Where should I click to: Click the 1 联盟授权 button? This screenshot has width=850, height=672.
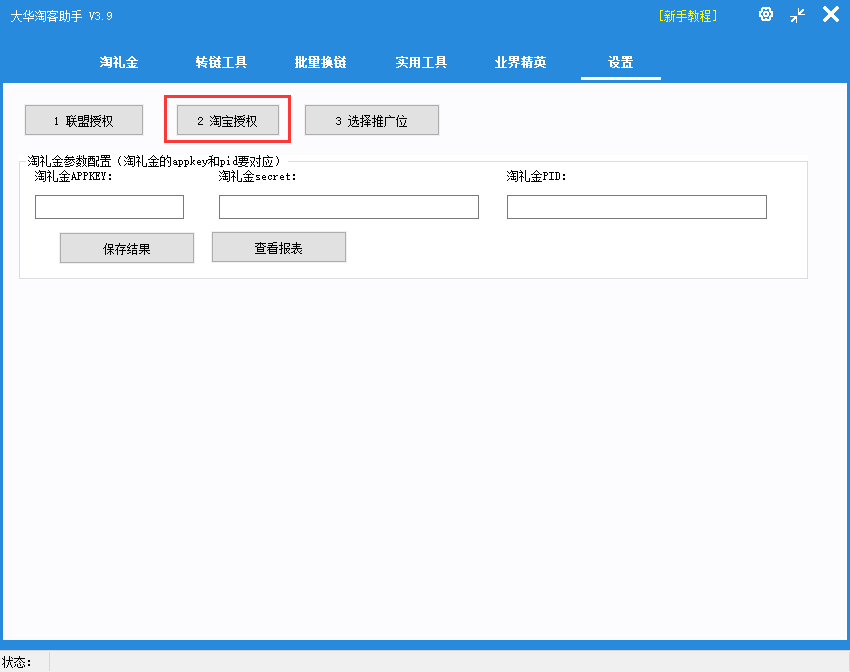point(84,120)
